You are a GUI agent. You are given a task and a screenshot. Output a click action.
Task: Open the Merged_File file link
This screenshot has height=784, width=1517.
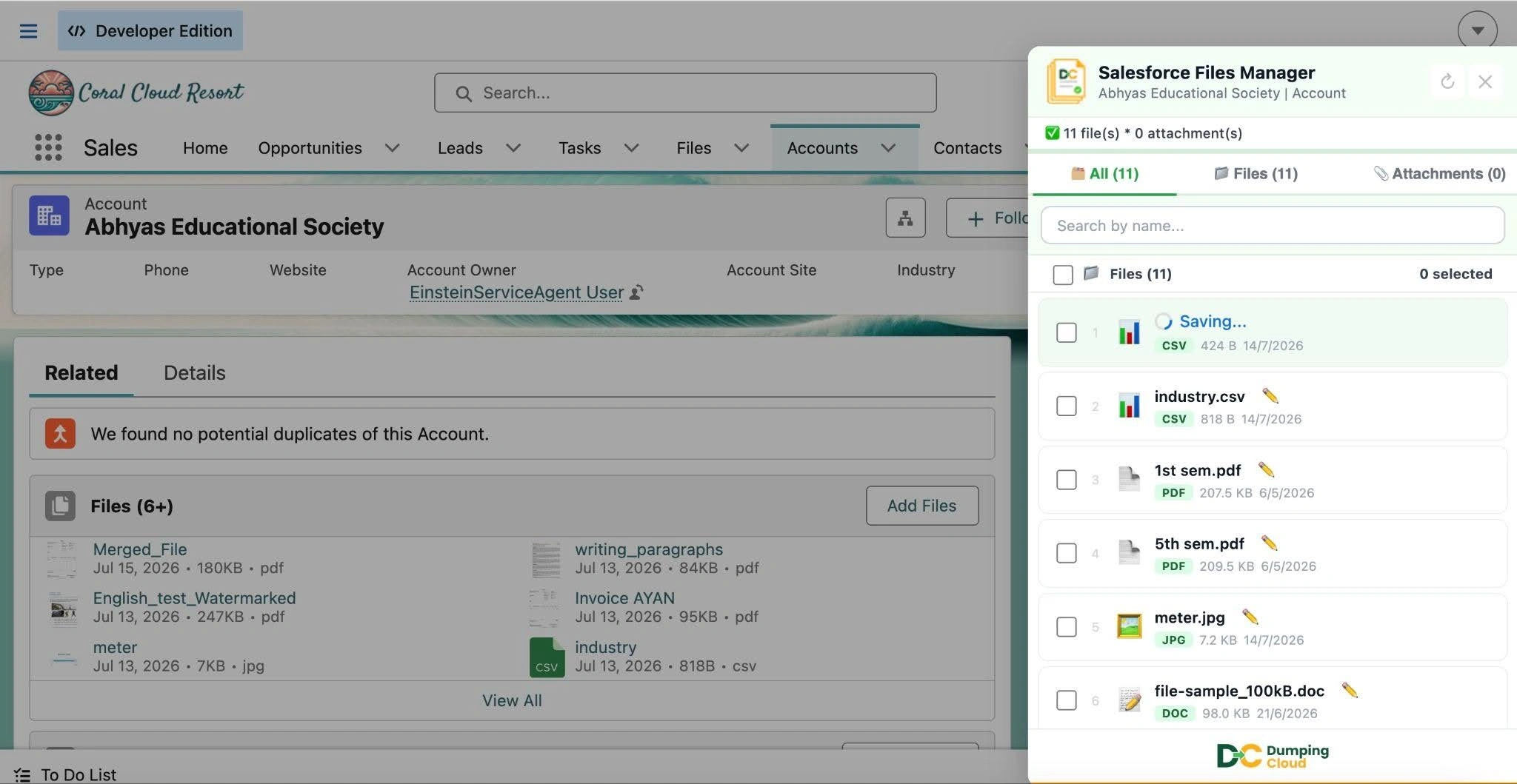tap(140, 549)
